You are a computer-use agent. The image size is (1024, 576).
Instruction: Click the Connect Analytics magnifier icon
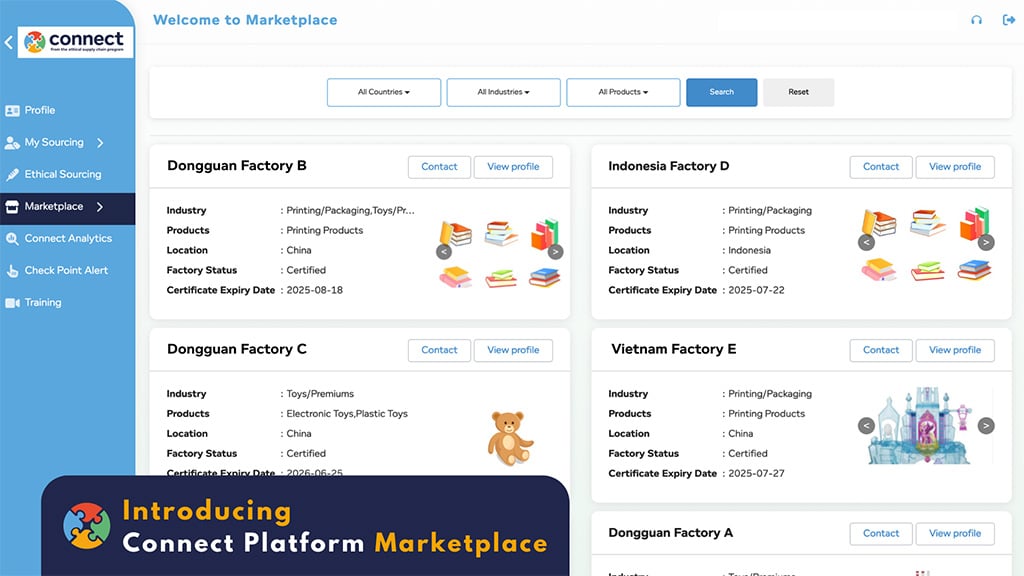(12, 238)
